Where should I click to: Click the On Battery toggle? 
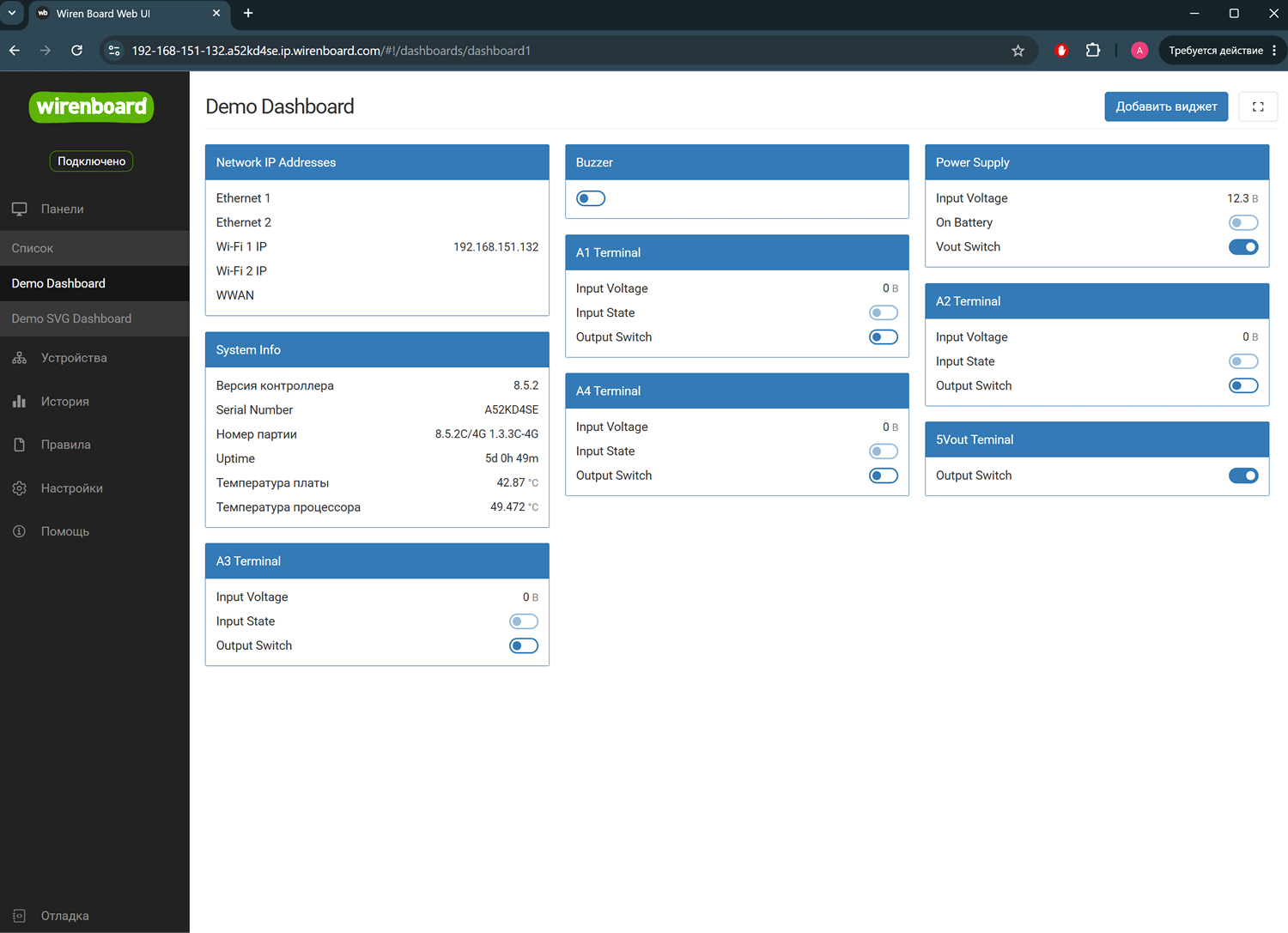pyautogui.click(x=1243, y=223)
